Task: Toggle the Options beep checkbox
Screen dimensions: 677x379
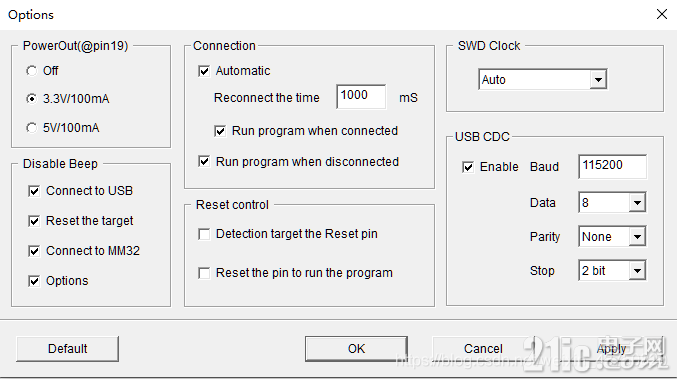Action: point(34,281)
